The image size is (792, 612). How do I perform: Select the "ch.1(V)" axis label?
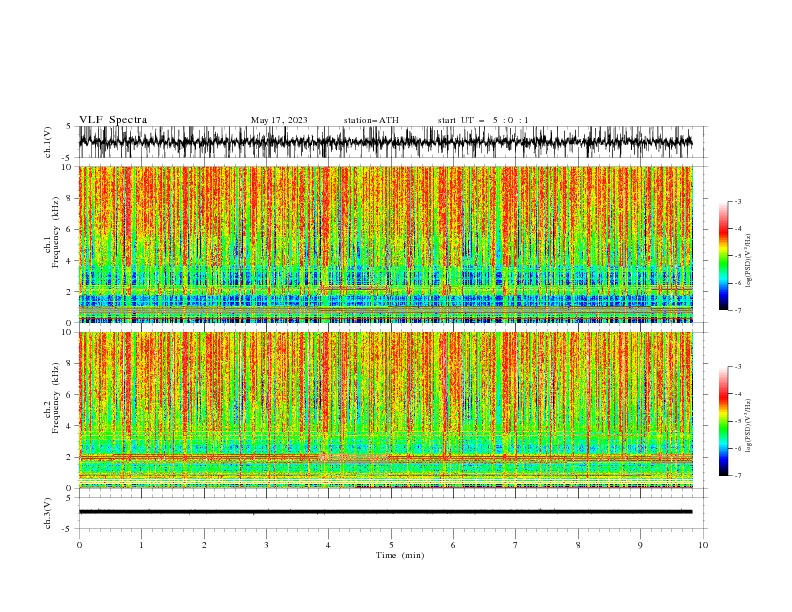pyautogui.click(x=48, y=142)
